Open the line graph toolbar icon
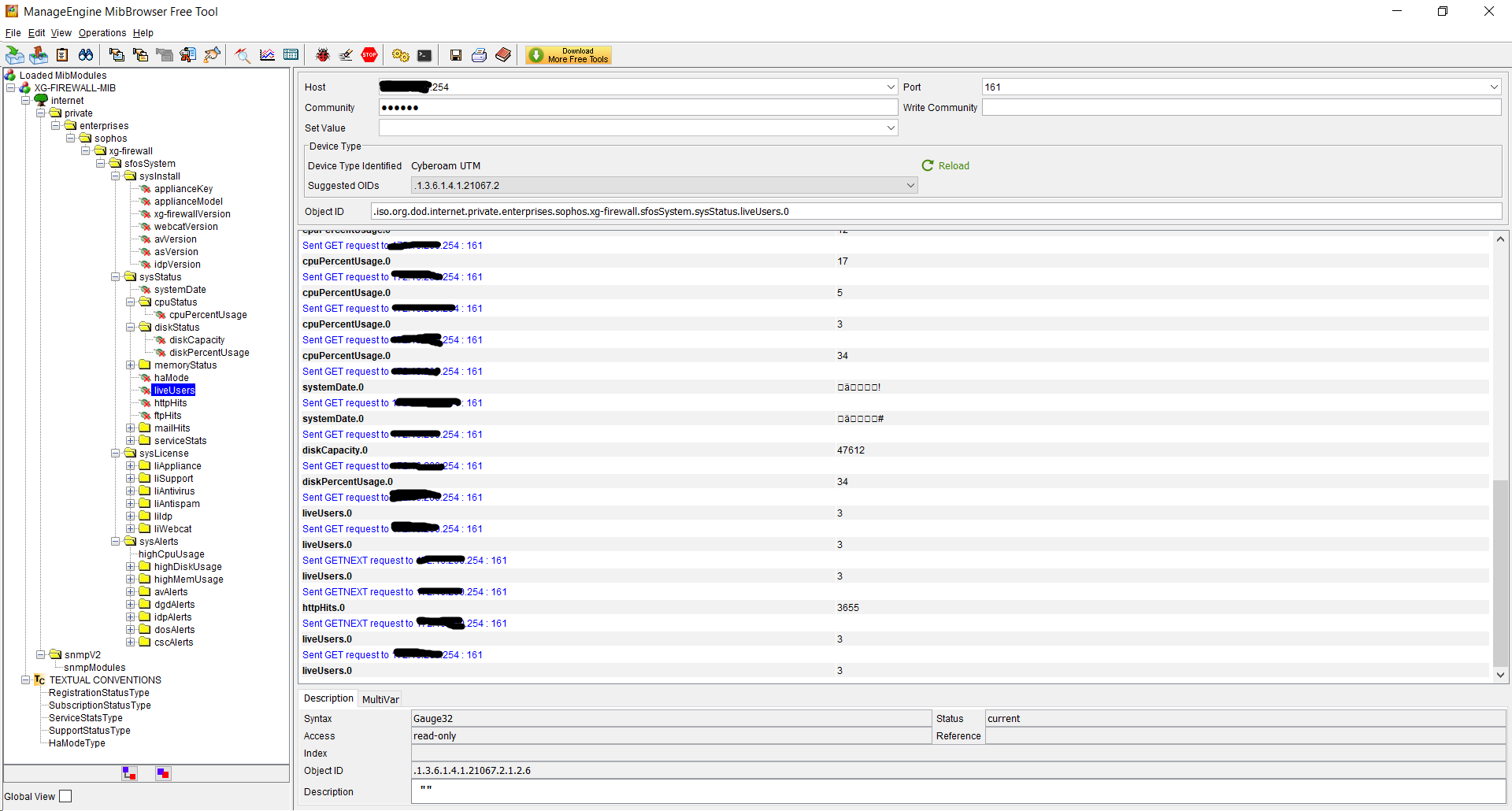This screenshot has height=811, width=1512. [x=267, y=55]
